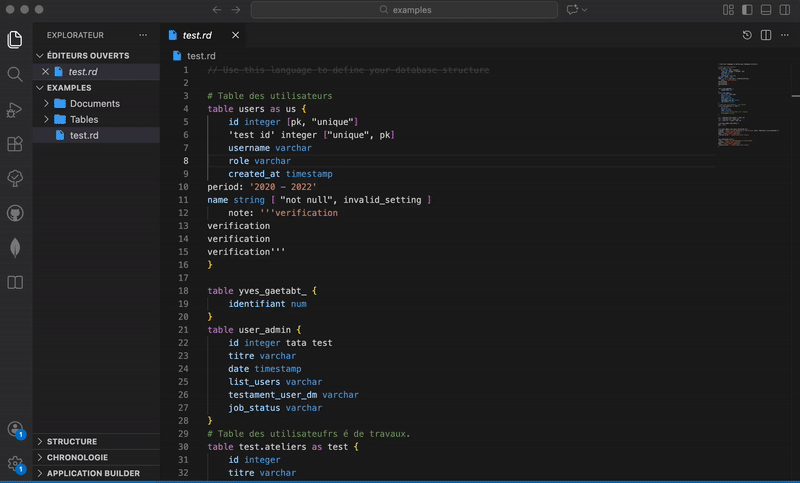Close the test.rd tab
Image resolution: width=800 pixels, height=483 pixels.
(236, 35)
